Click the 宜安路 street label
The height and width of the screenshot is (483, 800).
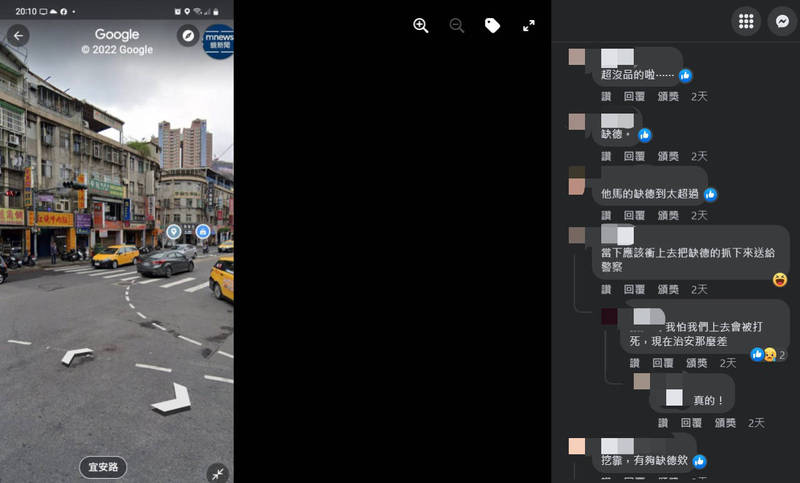tap(103, 466)
